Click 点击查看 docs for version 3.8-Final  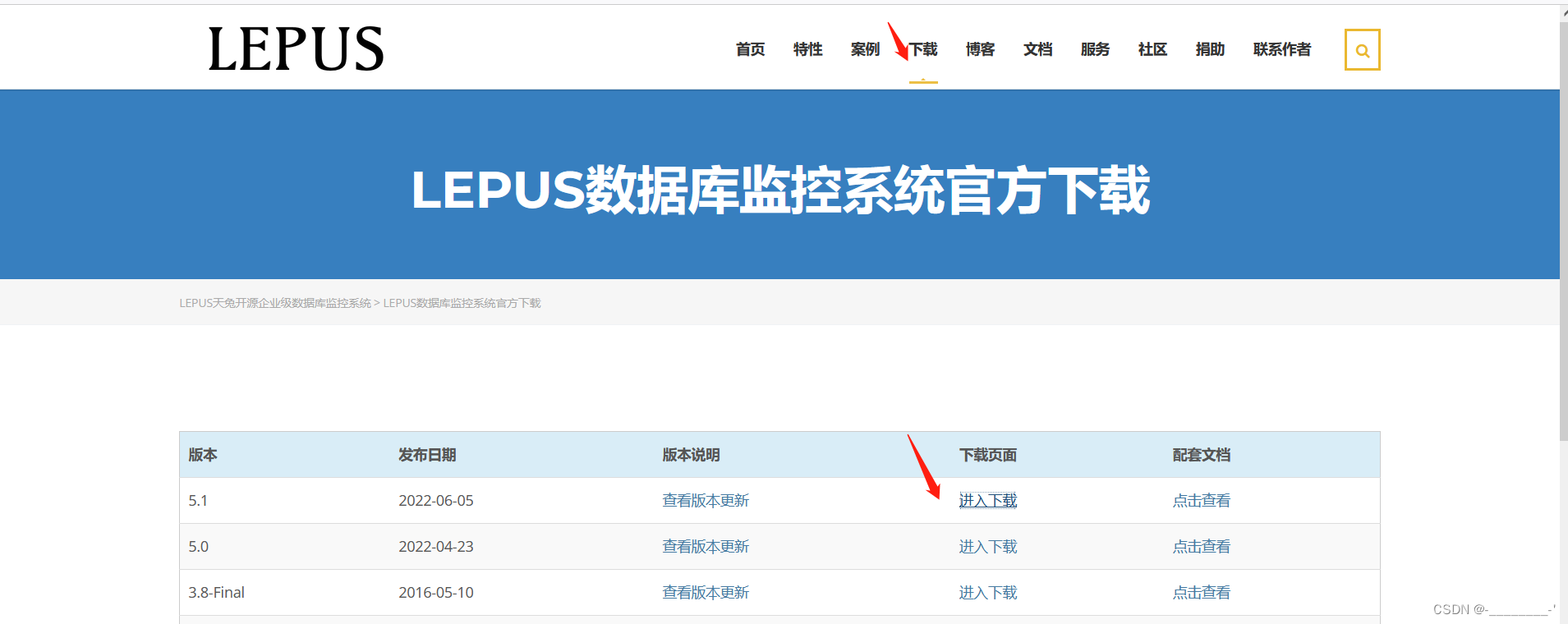1202,593
